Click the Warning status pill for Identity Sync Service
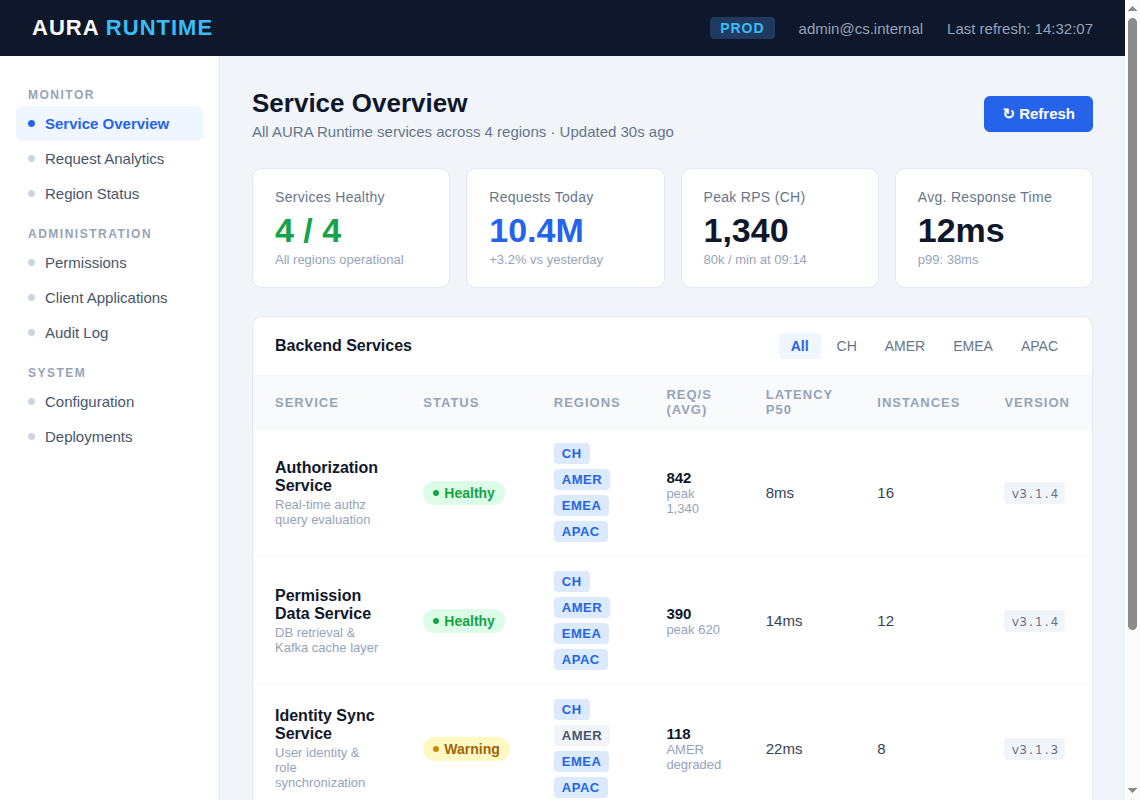This screenshot has width=1140, height=800. click(466, 749)
